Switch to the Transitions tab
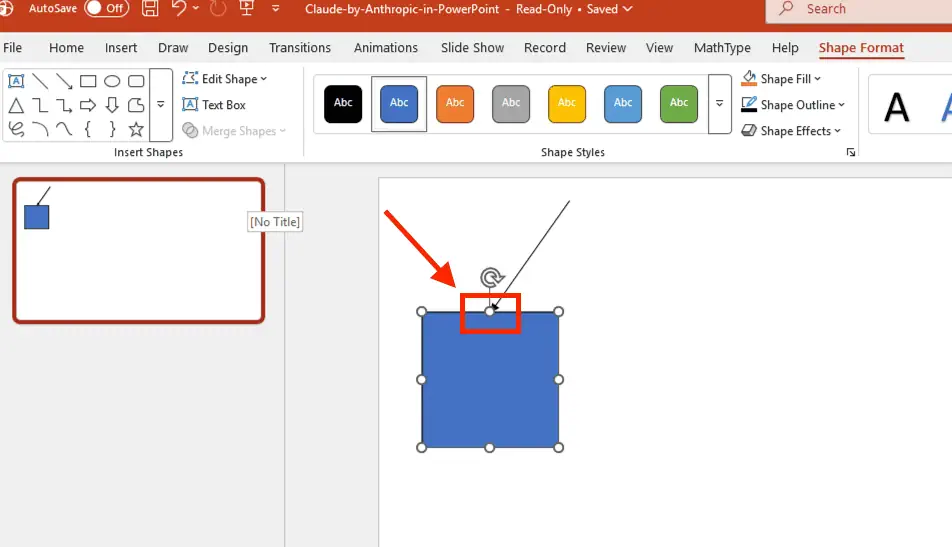Viewport: 952px width, 547px height. click(x=300, y=48)
